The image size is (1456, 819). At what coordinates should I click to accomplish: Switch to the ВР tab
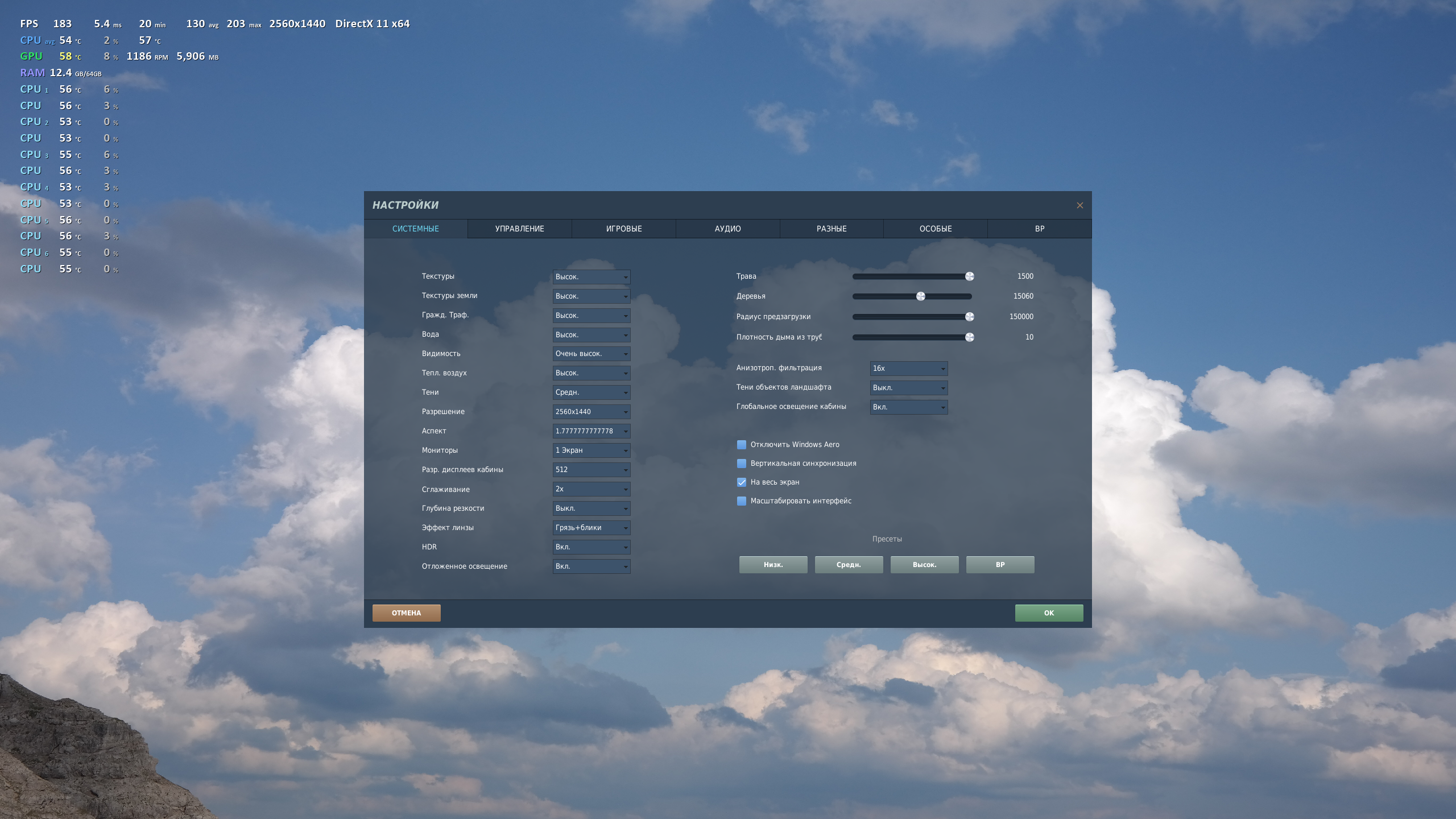1040,229
